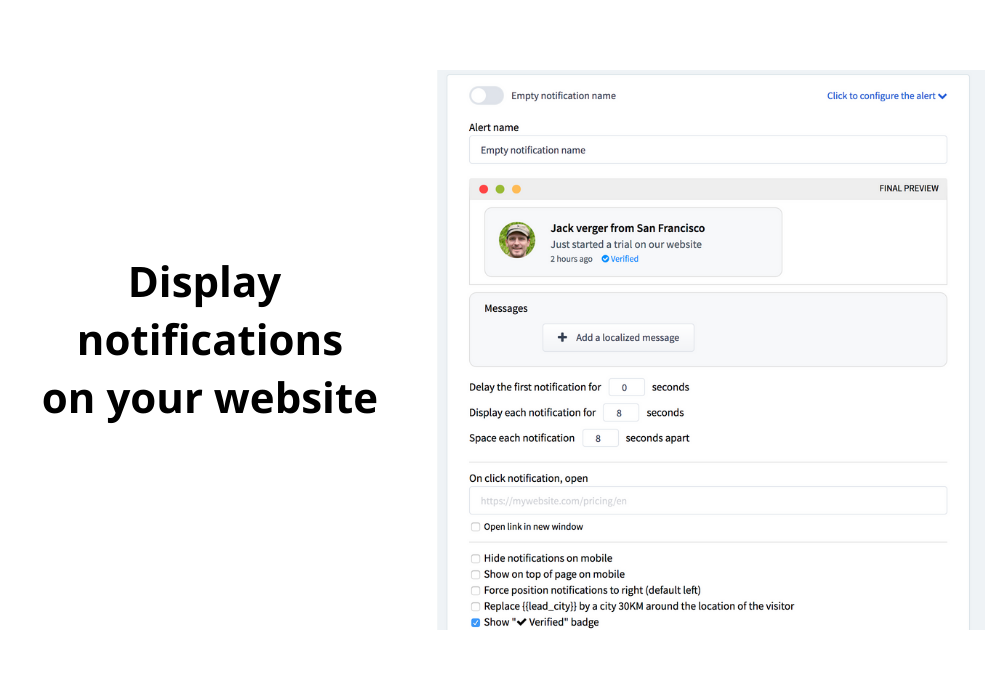The width and height of the screenshot is (1000, 700).
Task: Enable Open link in new window
Action: [x=476, y=527]
